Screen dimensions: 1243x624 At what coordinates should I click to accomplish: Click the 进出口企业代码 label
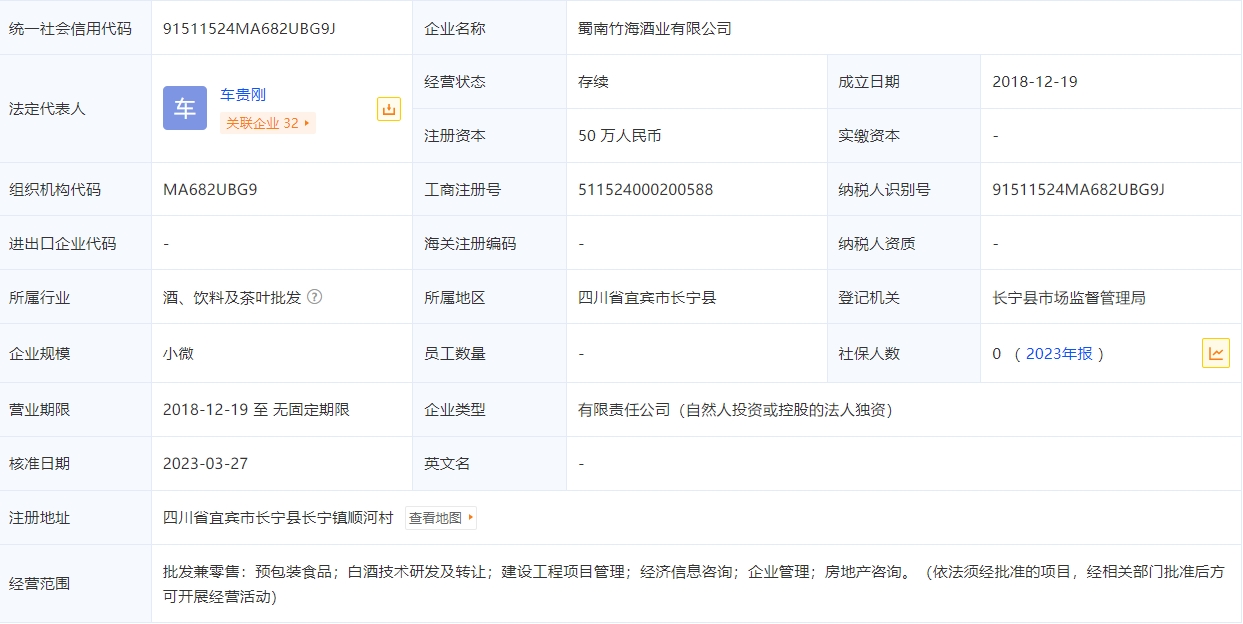click(x=62, y=244)
